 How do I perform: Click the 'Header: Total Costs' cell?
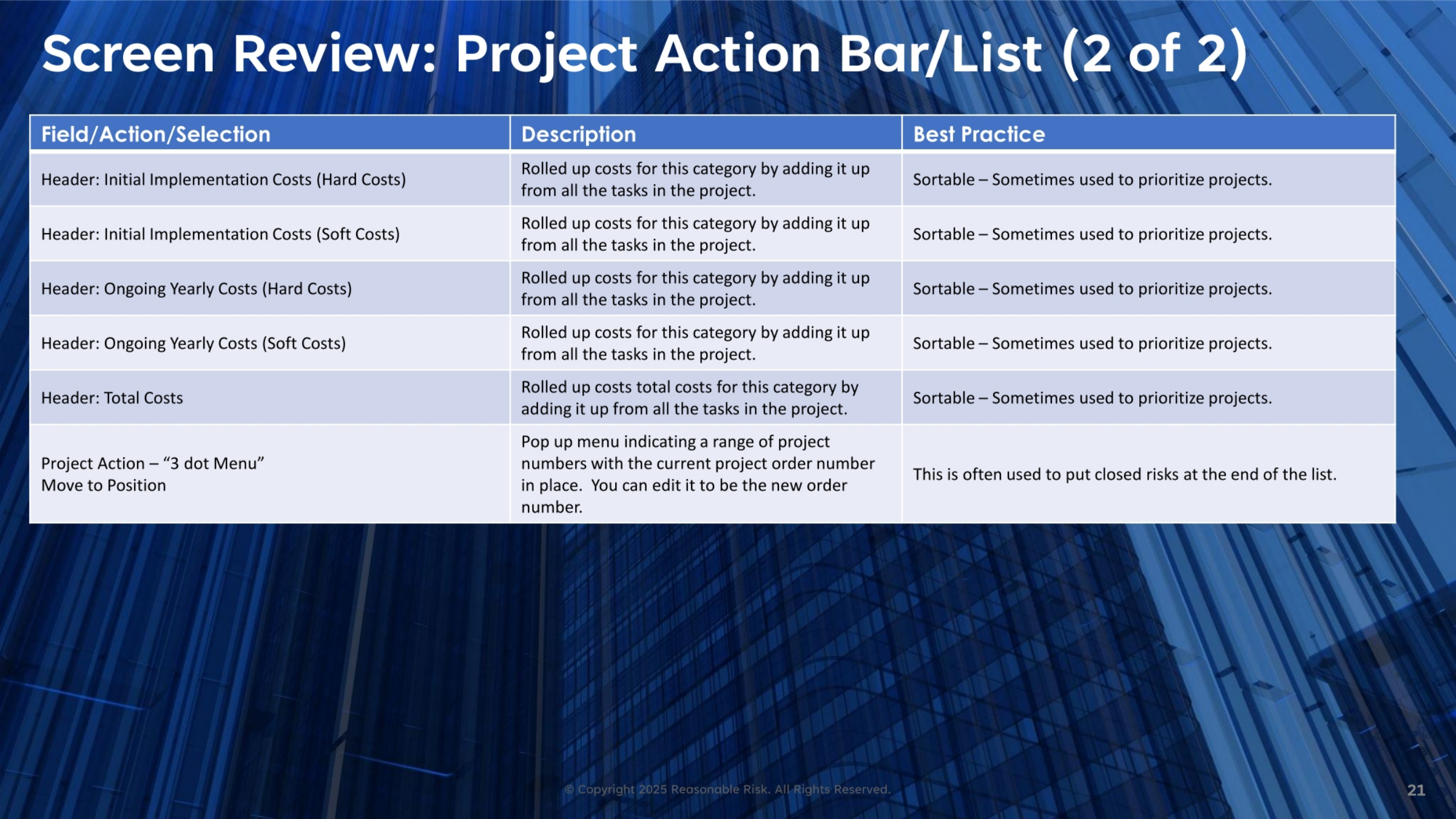coord(270,398)
